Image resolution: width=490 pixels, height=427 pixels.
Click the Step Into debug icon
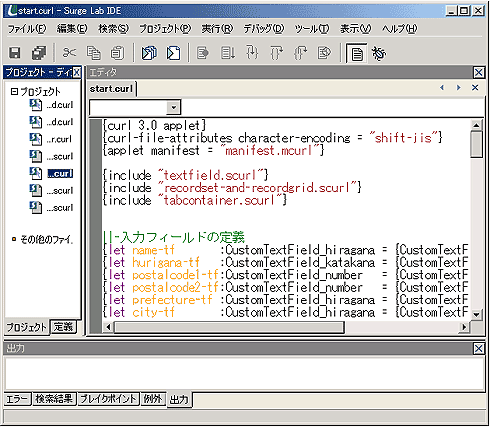[x=252, y=53]
